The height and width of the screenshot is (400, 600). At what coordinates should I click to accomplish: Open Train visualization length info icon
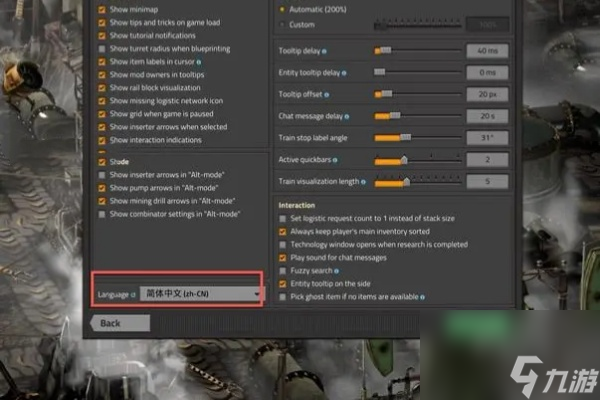[363, 182]
